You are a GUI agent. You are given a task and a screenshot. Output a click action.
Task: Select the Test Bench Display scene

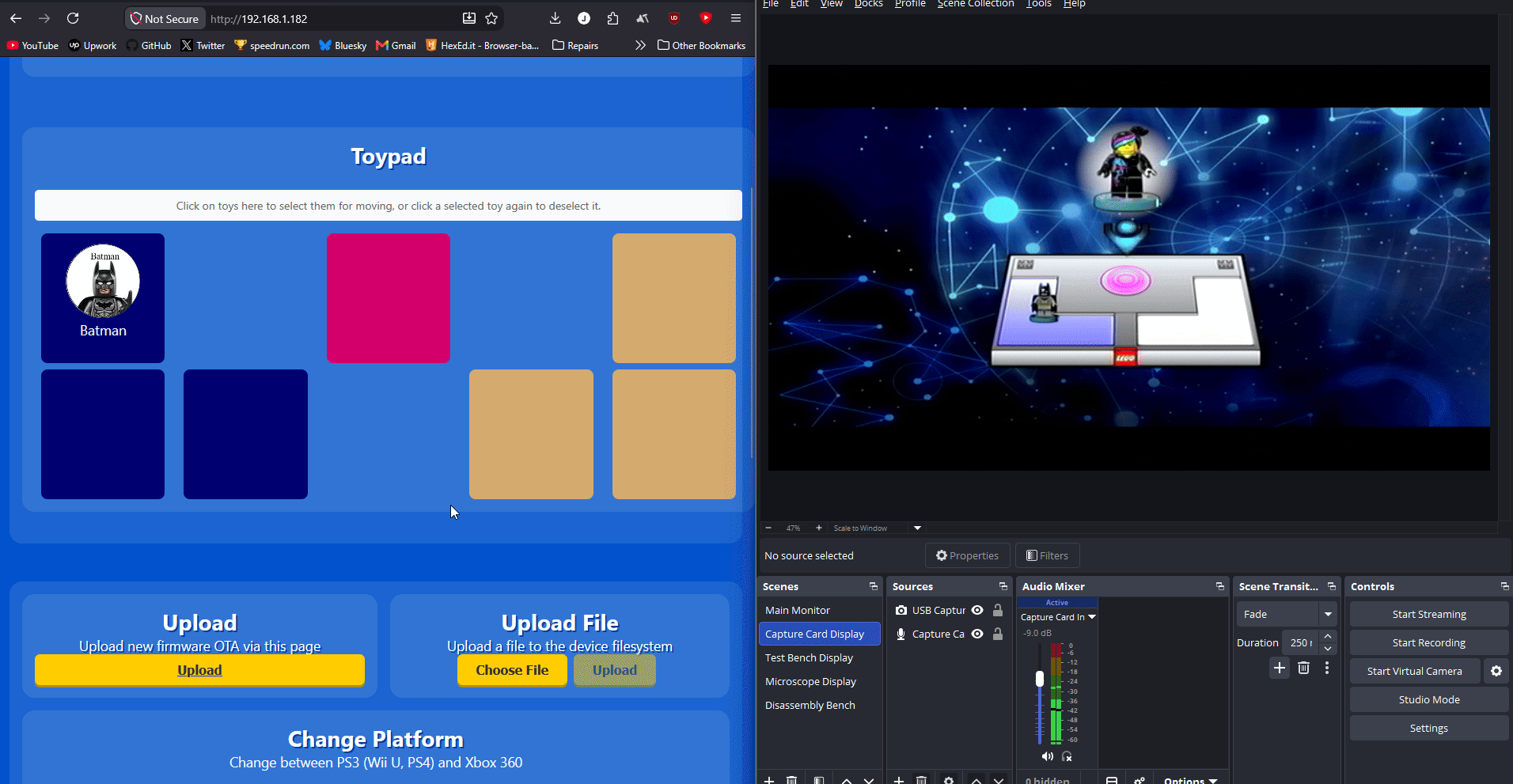(819, 657)
